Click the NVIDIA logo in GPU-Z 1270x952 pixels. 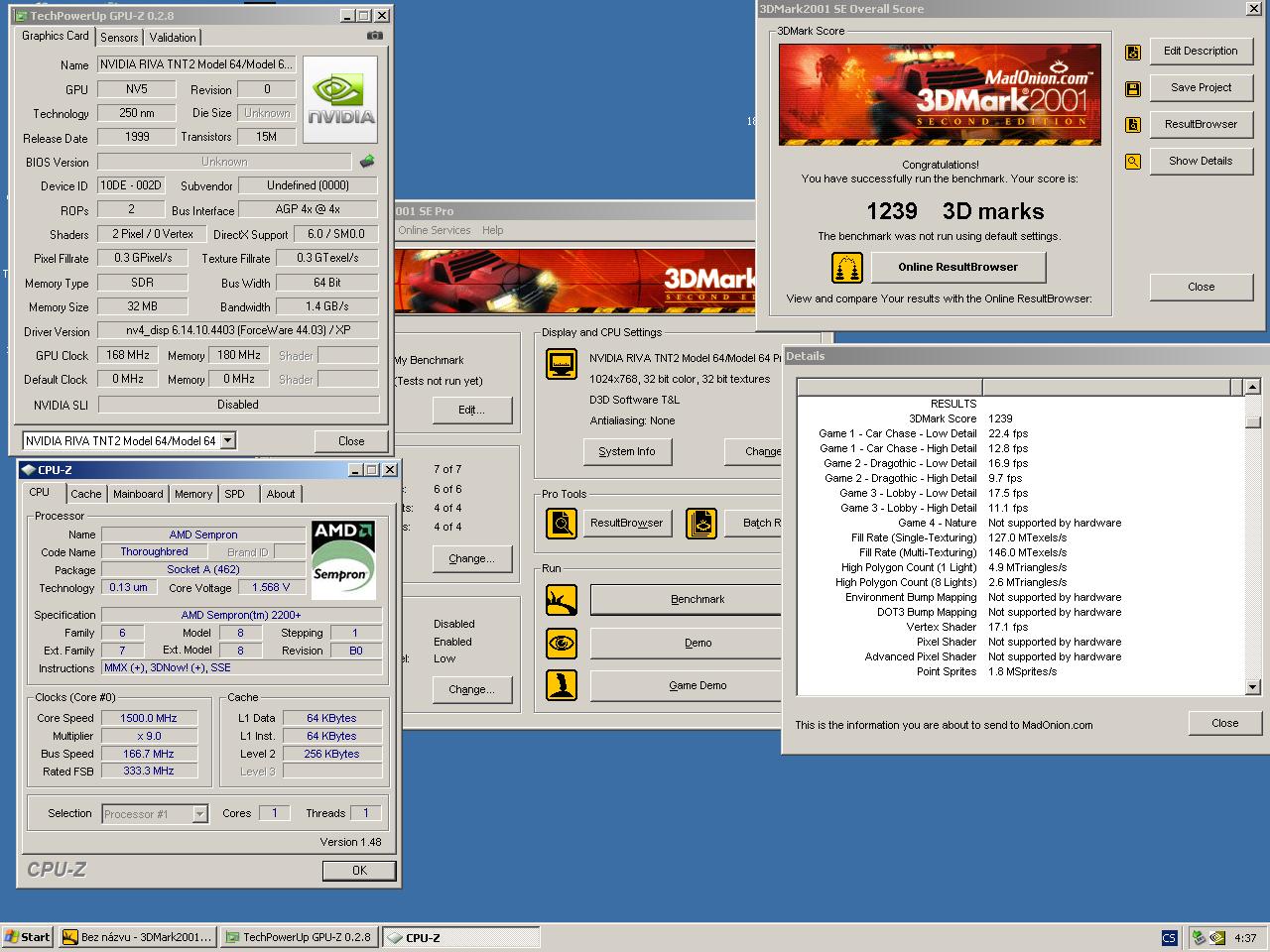click(340, 100)
